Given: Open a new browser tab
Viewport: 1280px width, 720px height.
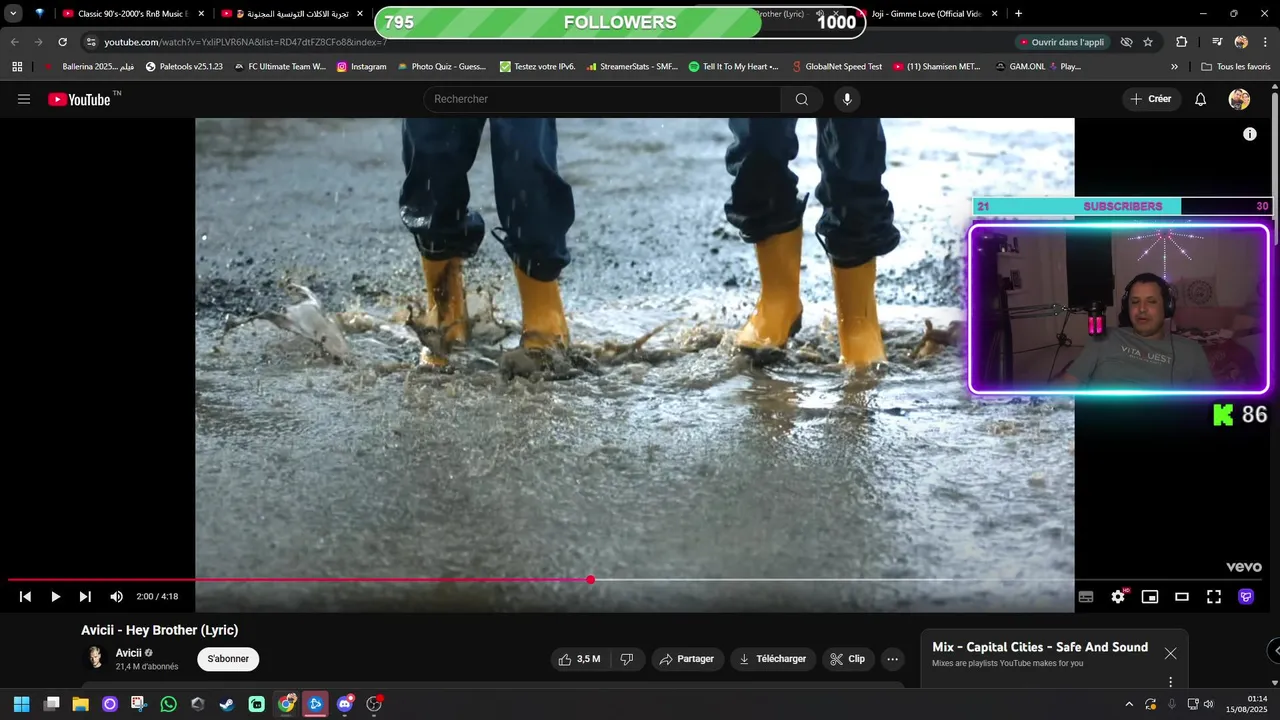Looking at the screenshot, I should point(1018,14).
